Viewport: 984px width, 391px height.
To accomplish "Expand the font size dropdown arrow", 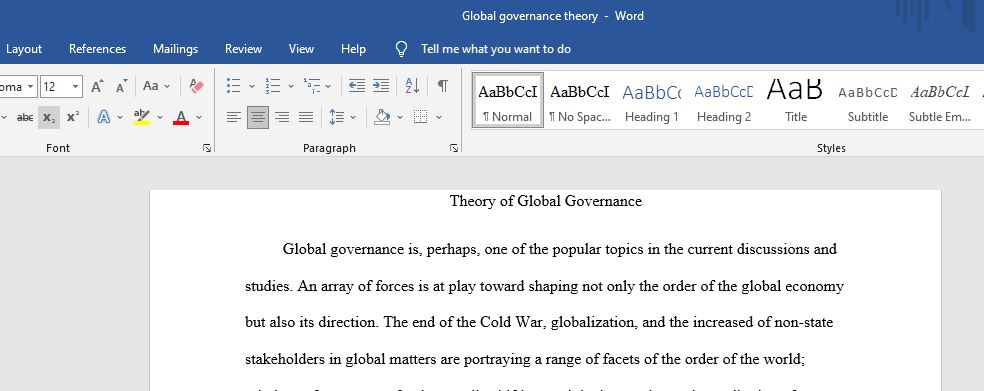I will 75,87.
